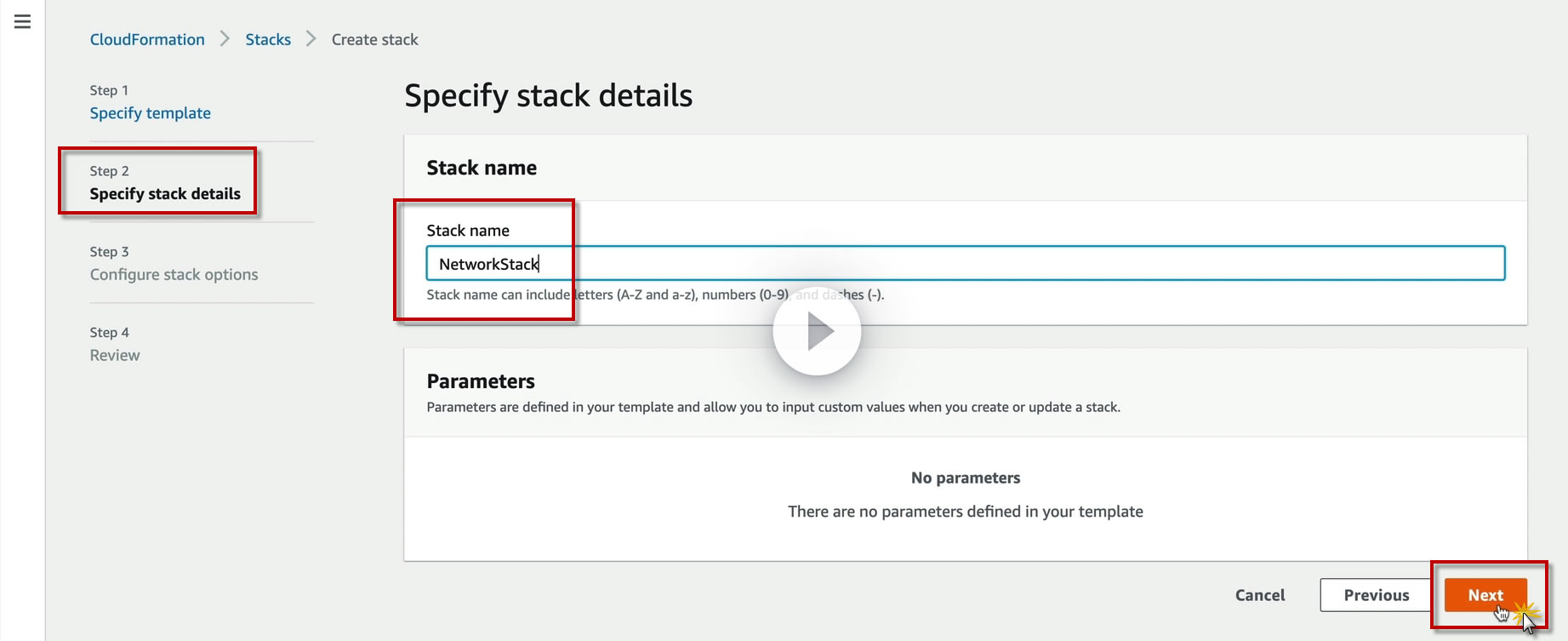The width and height of the screenshot is (1568, 641).
Task: Open the Stacks breadcrumb link
Action: (268, 39)
